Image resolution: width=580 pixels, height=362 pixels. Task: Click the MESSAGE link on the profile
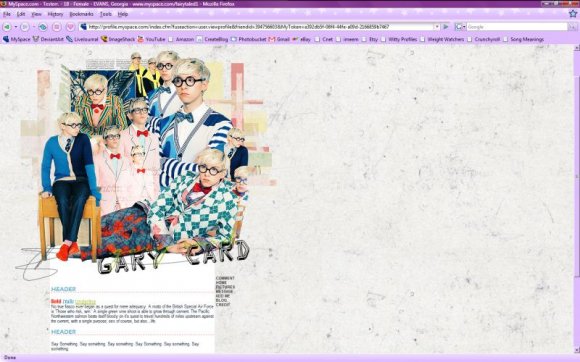pos(225,291)
